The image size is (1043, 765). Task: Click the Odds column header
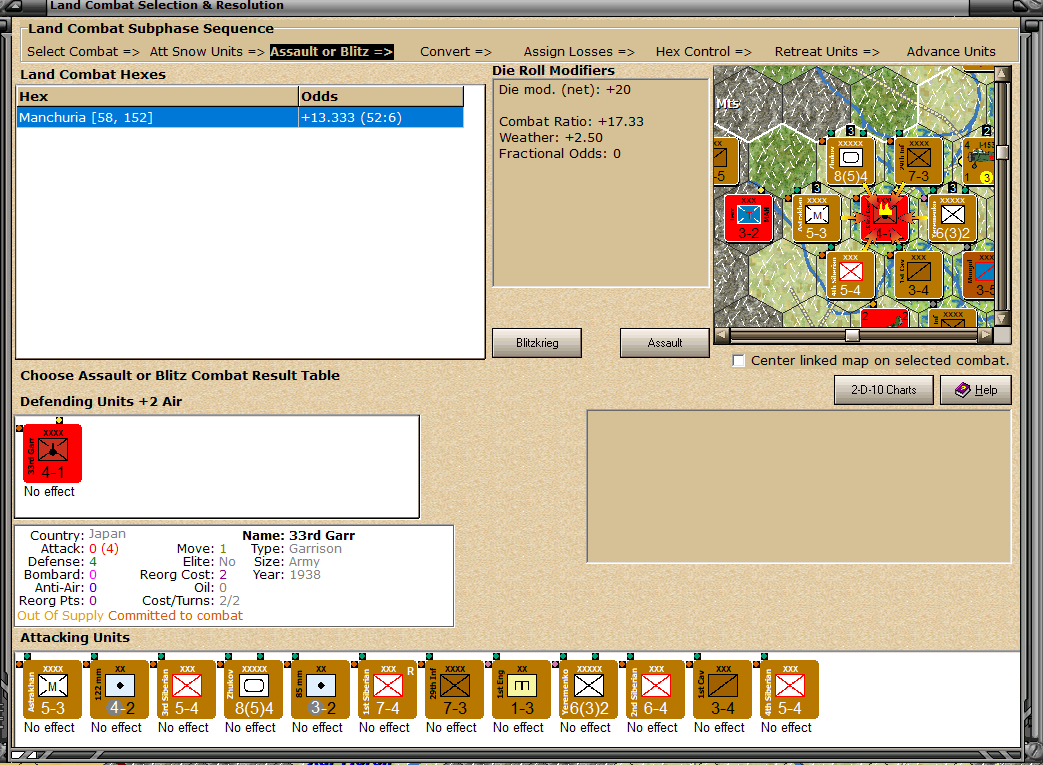(x=380, y=96)
